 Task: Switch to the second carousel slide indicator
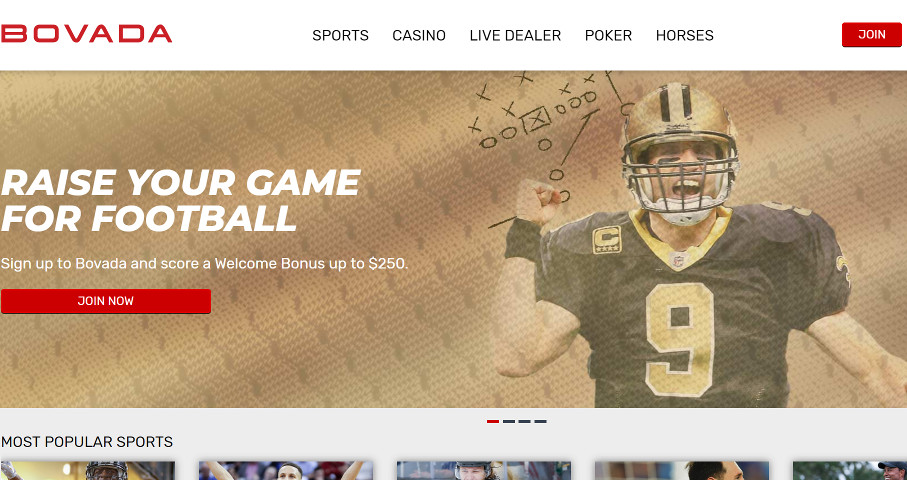click(x=509, y=422)
